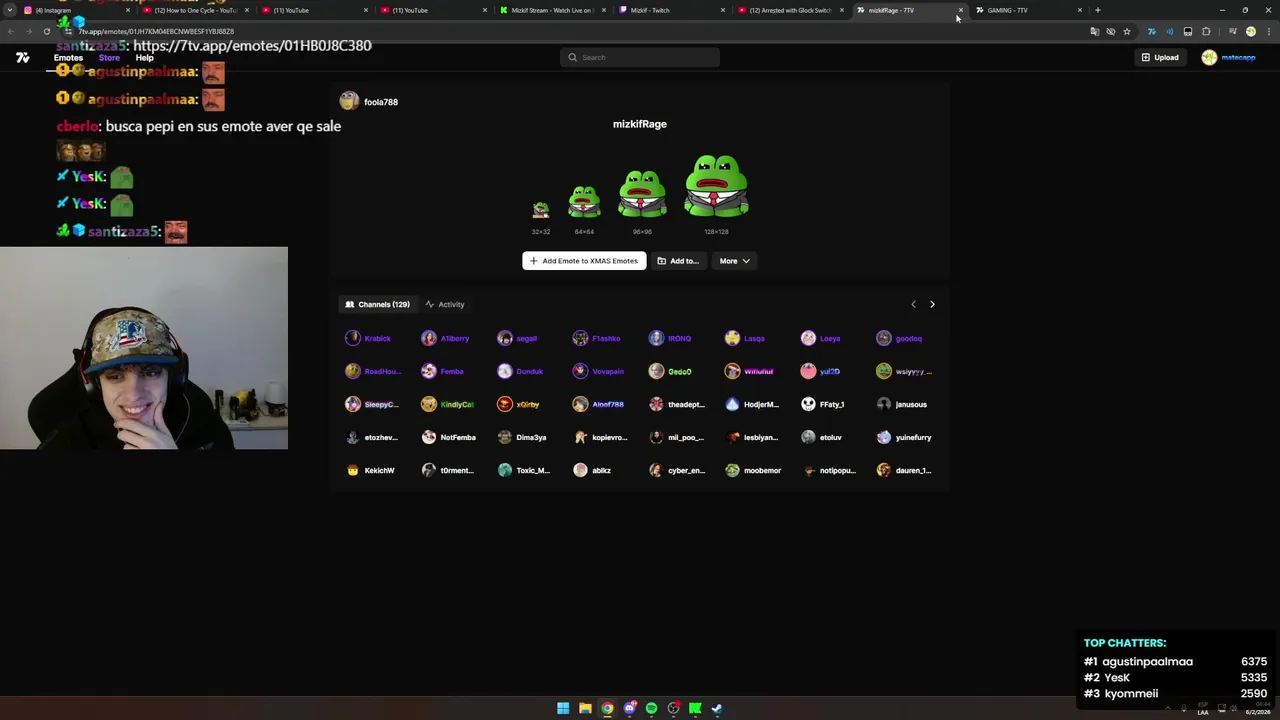Viewport: 1280px width, 720px height.
Task: Open Discord from taskbar
Action: [629, 708]
